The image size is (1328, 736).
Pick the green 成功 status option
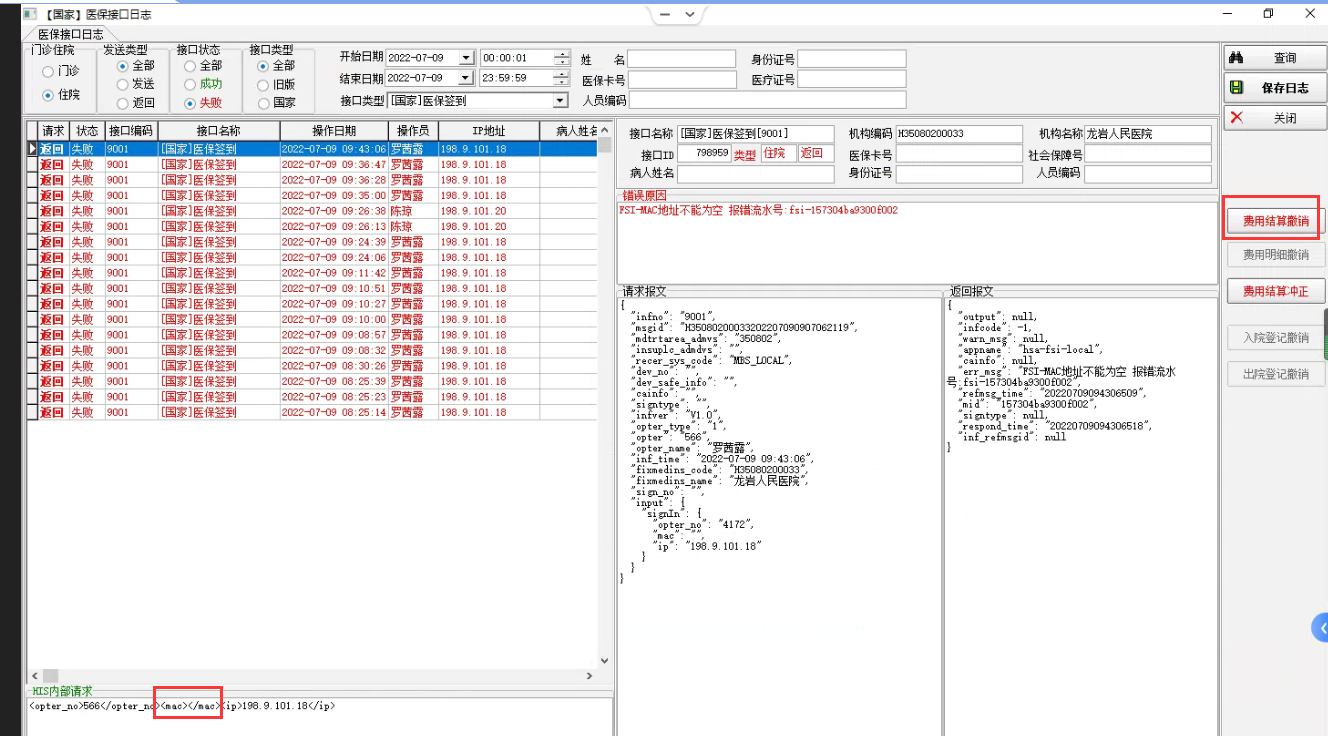[x=203, y=84]
